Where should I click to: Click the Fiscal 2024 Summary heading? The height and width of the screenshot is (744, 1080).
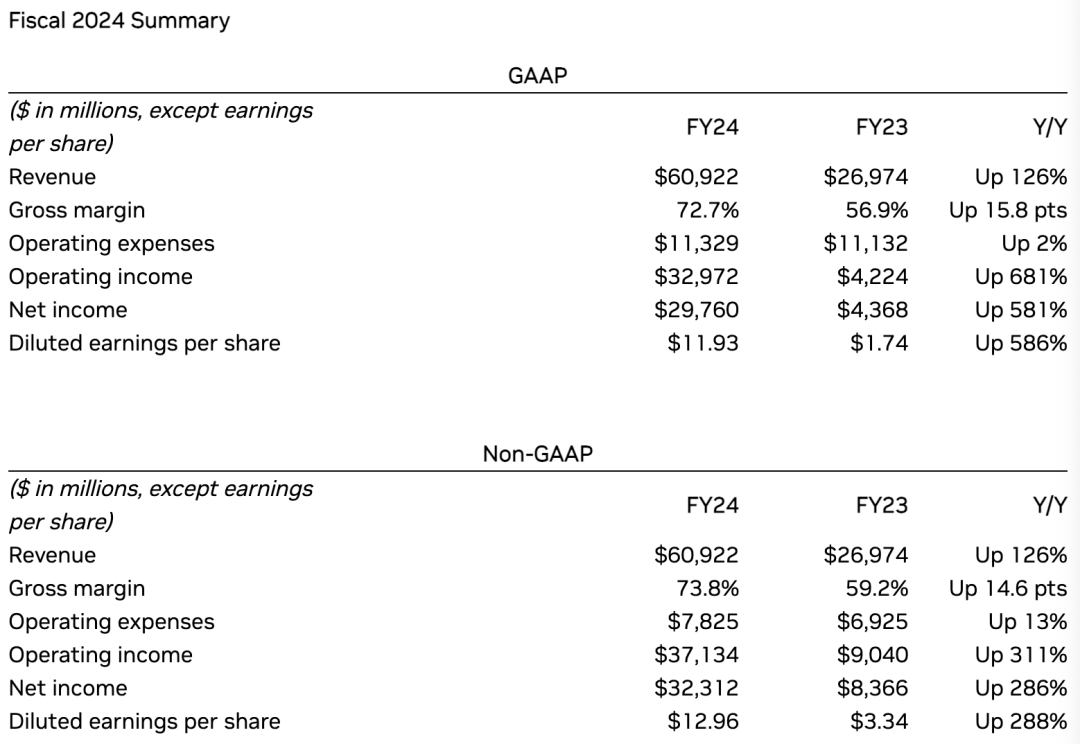point(119,20)
